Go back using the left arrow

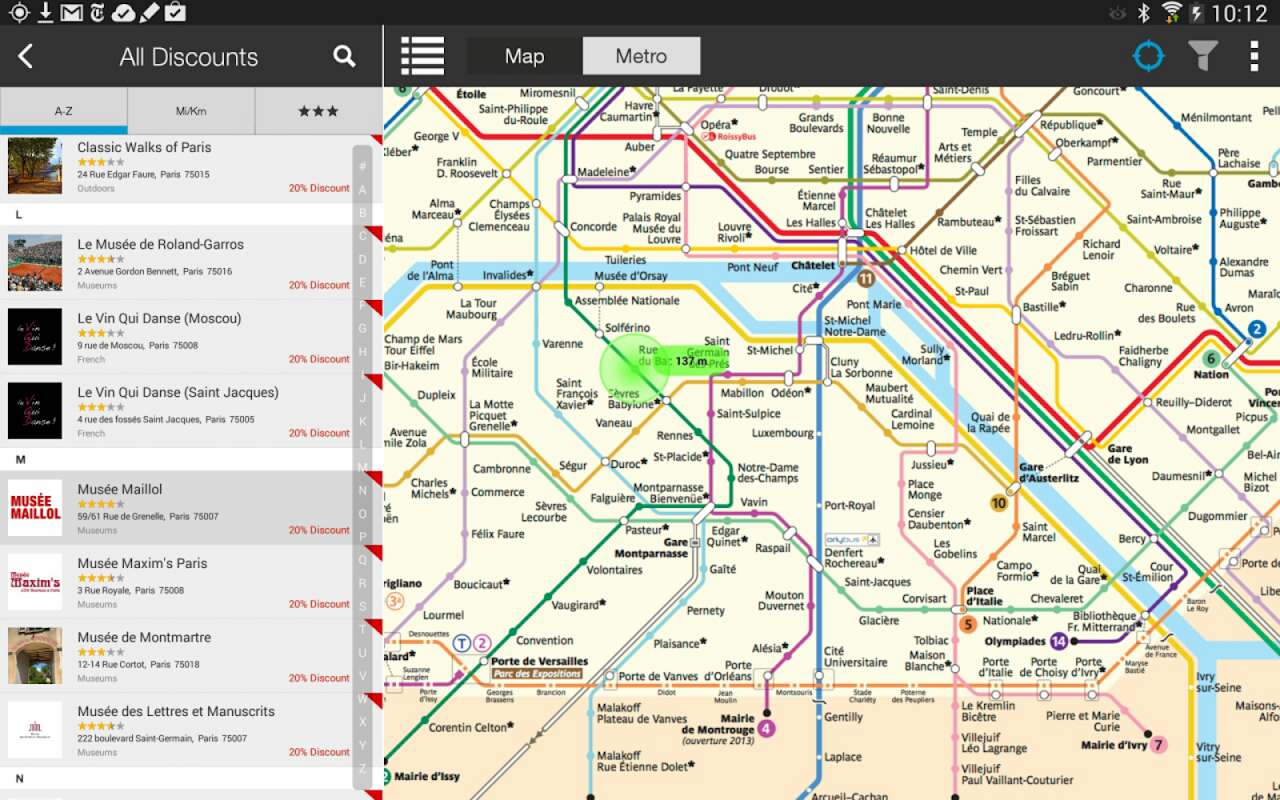pyautogui.click(x=26, y=57)
